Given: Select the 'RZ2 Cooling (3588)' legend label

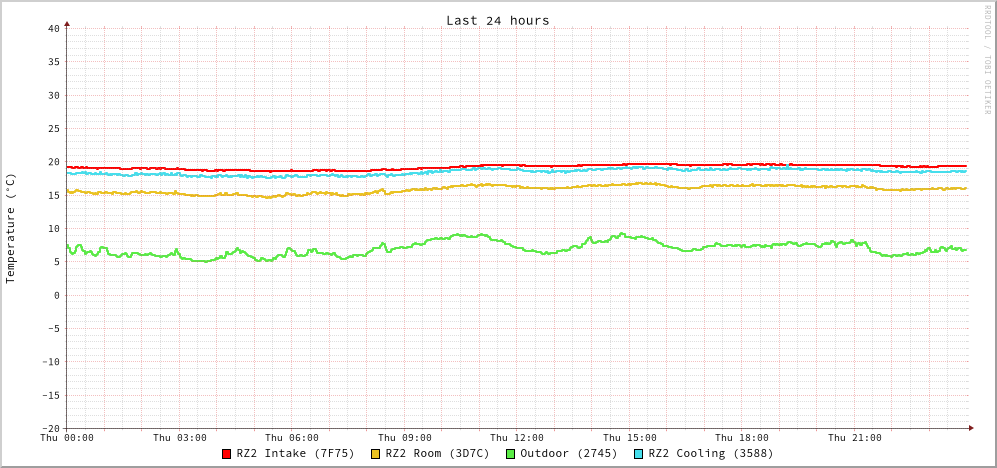Looking at the screenshot, I should pos(710,453).
